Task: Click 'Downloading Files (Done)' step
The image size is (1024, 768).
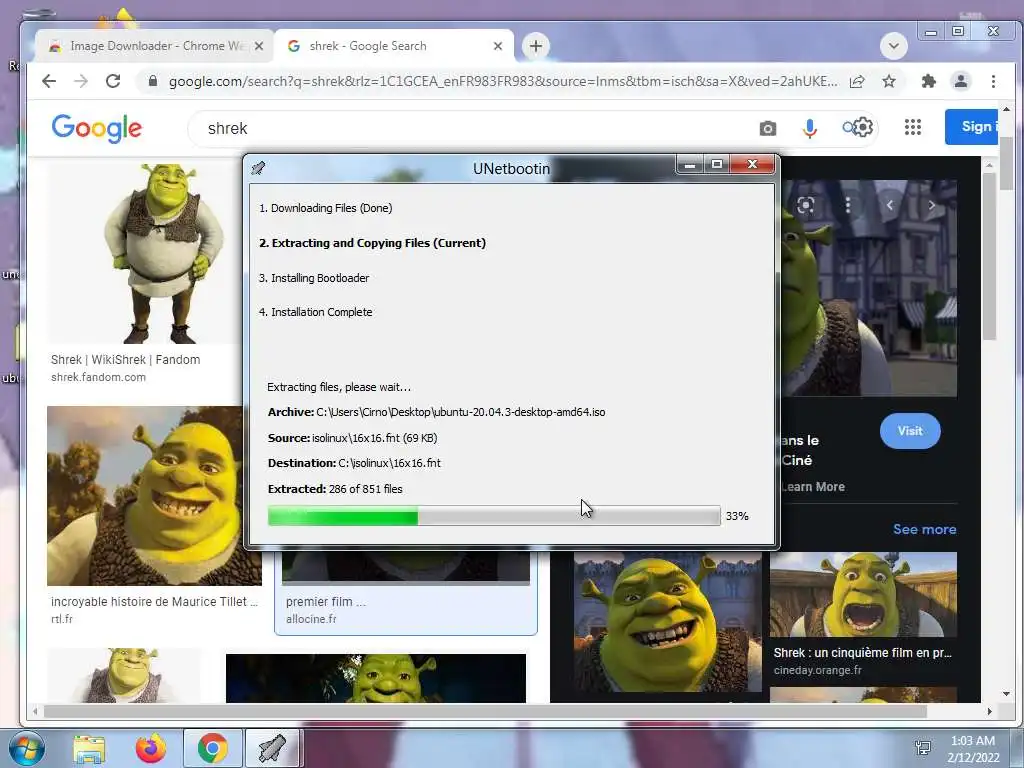Action: pos(325,208)
